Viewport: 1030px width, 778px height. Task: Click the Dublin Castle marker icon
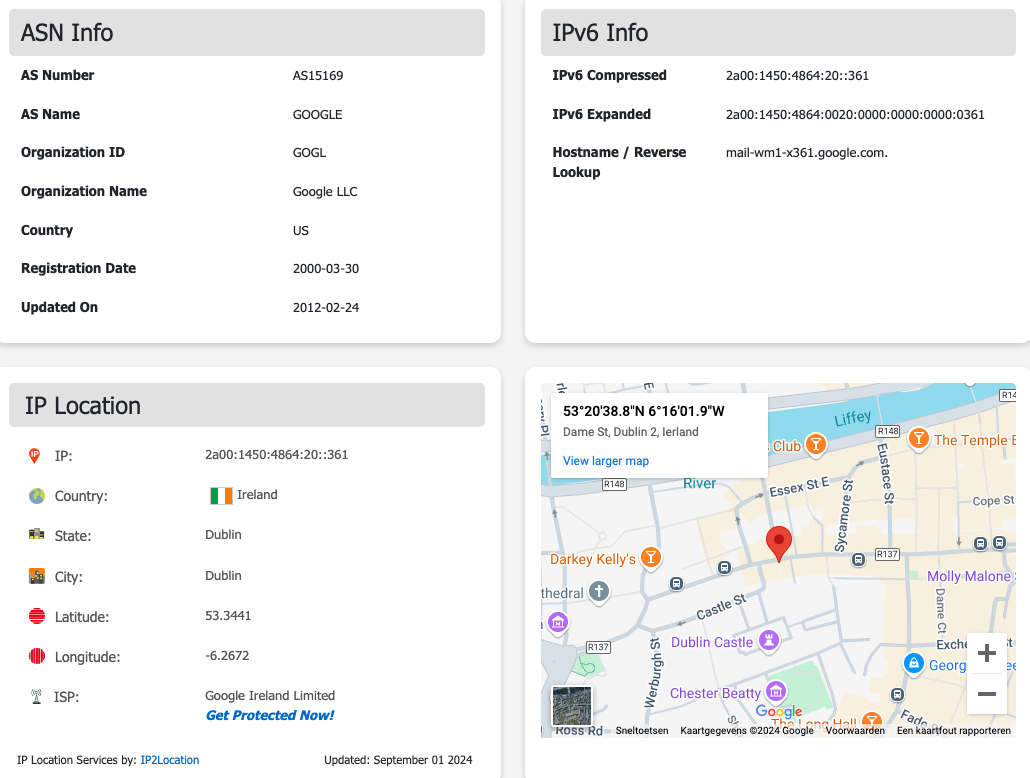pyautogui.click(x=768, y=641)
